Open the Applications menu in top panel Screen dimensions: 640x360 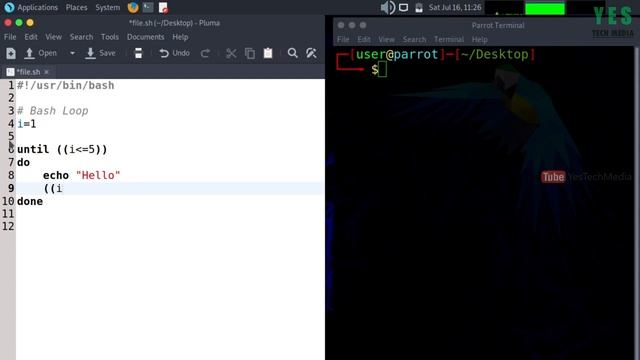(31, 7)
